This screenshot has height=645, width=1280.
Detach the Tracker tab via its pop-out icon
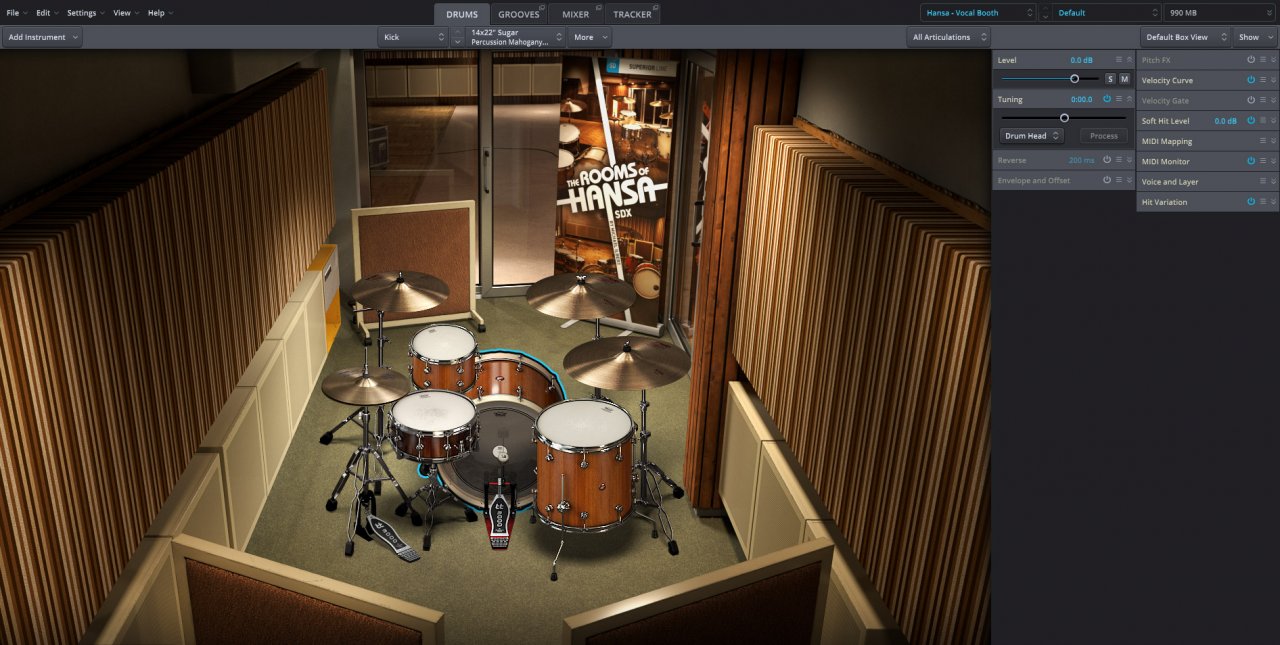click(x=654, y=8)
